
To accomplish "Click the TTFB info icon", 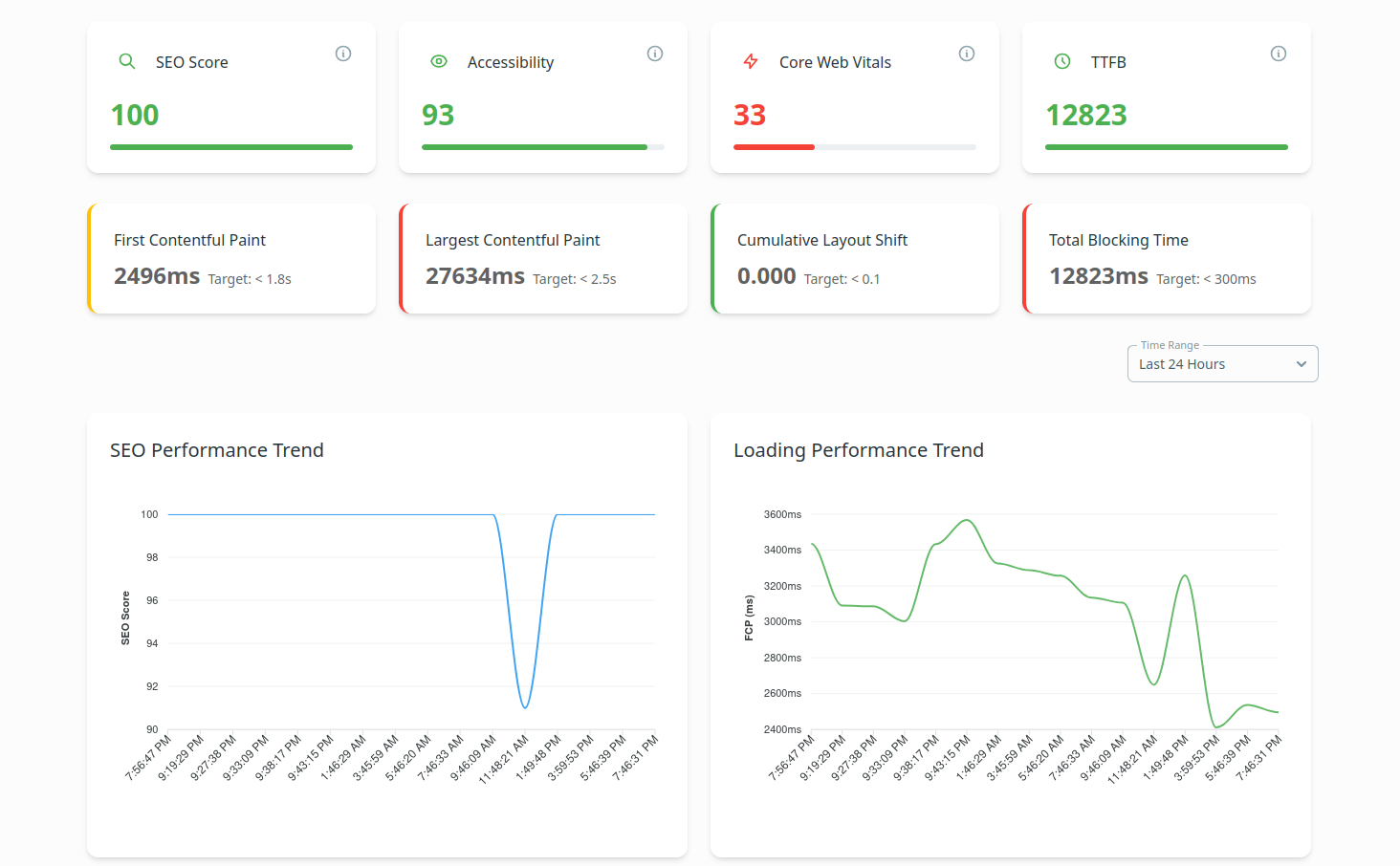I will pyautogui.click(x=1279, y=54).
